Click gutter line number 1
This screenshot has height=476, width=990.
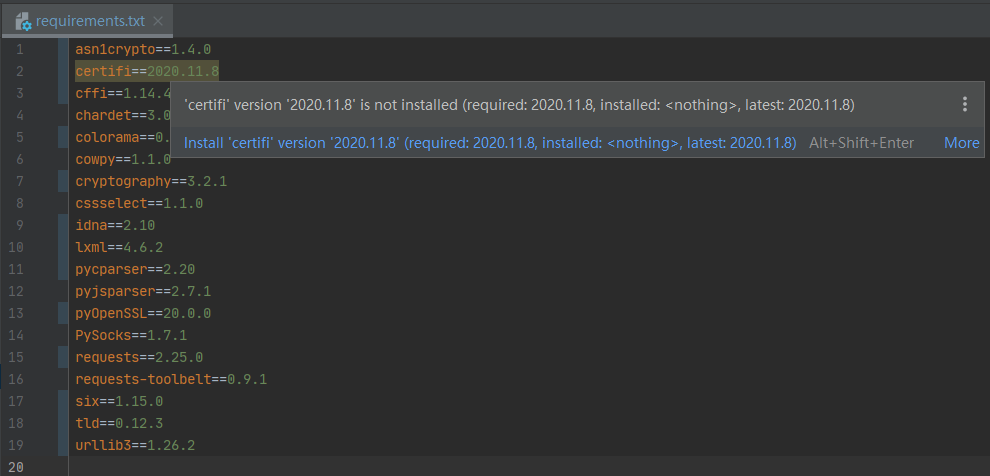click(19, 48)
